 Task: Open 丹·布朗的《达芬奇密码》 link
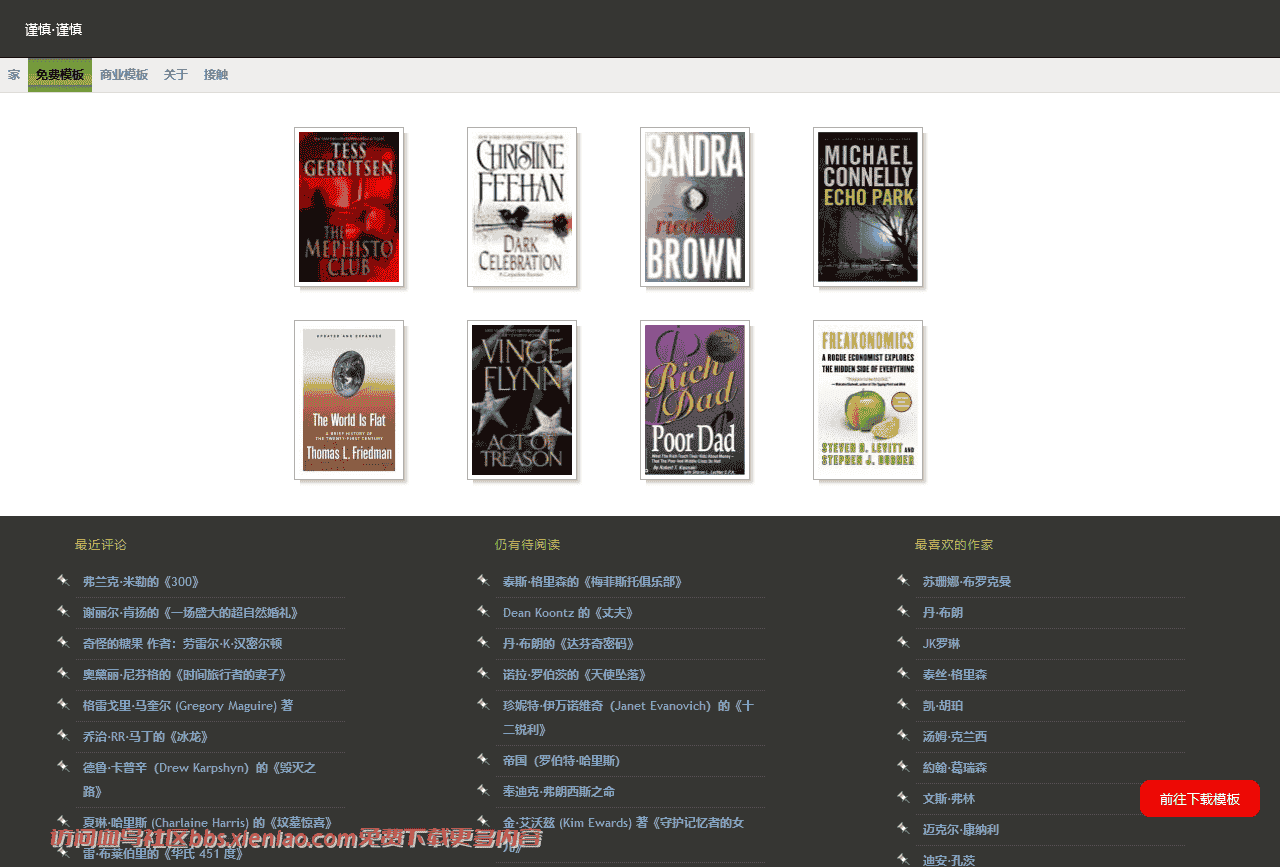[x=569, y=644]
